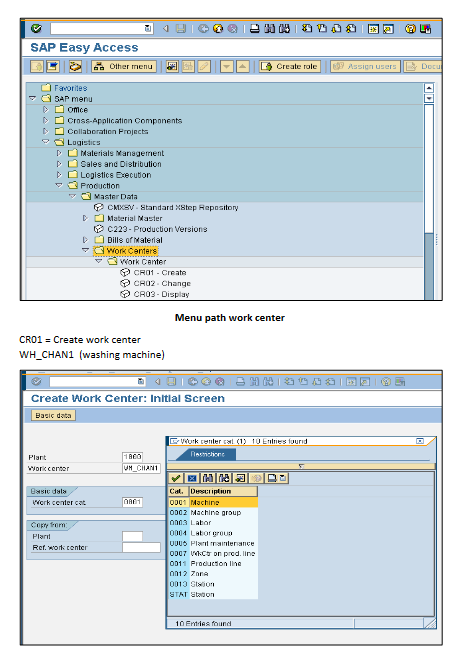Click the yellow Exit icon in SAP Easy Access toolbar
This screenshot has width=456, height=660.
(x=218, y=29)
